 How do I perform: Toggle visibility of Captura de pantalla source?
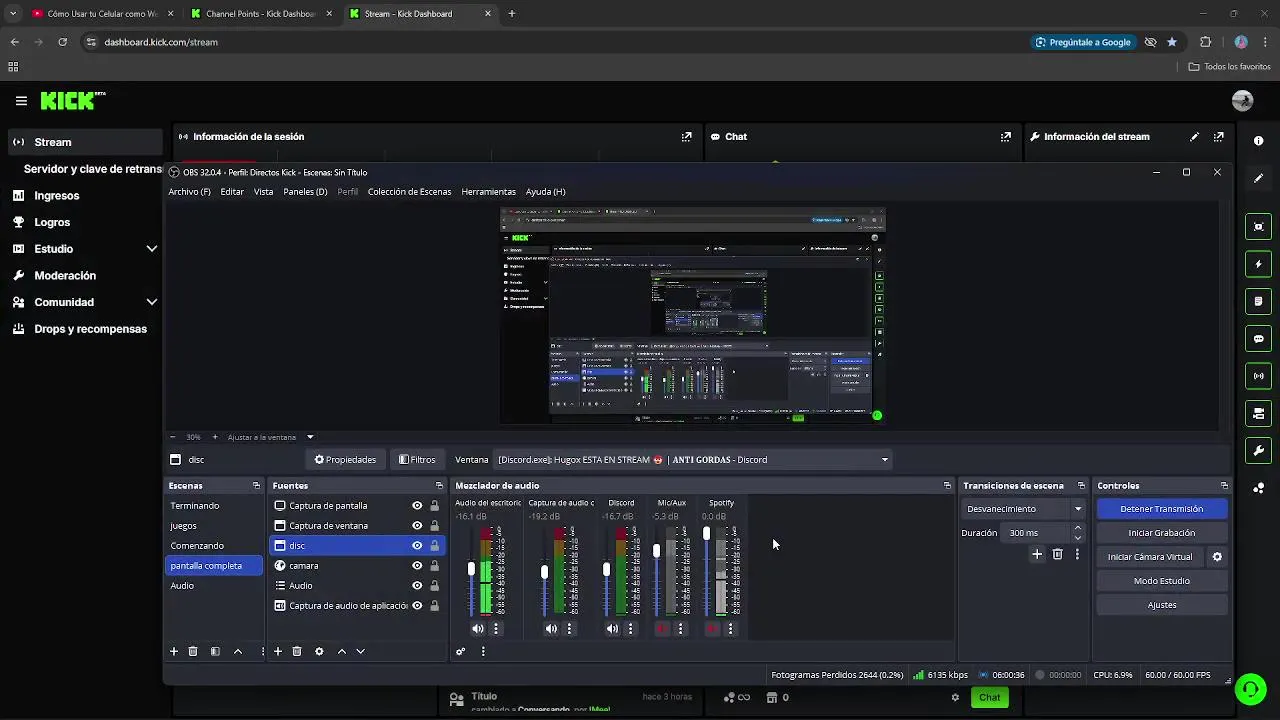[417, 506]
